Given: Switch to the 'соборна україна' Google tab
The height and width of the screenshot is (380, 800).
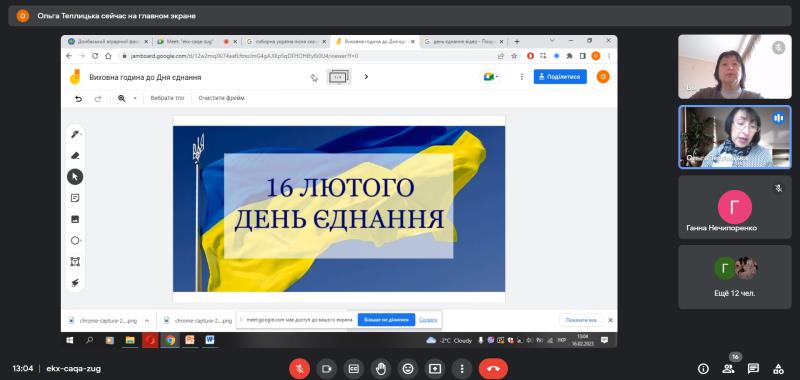Looking at the screenshot, I should click(x=286, y=41).
